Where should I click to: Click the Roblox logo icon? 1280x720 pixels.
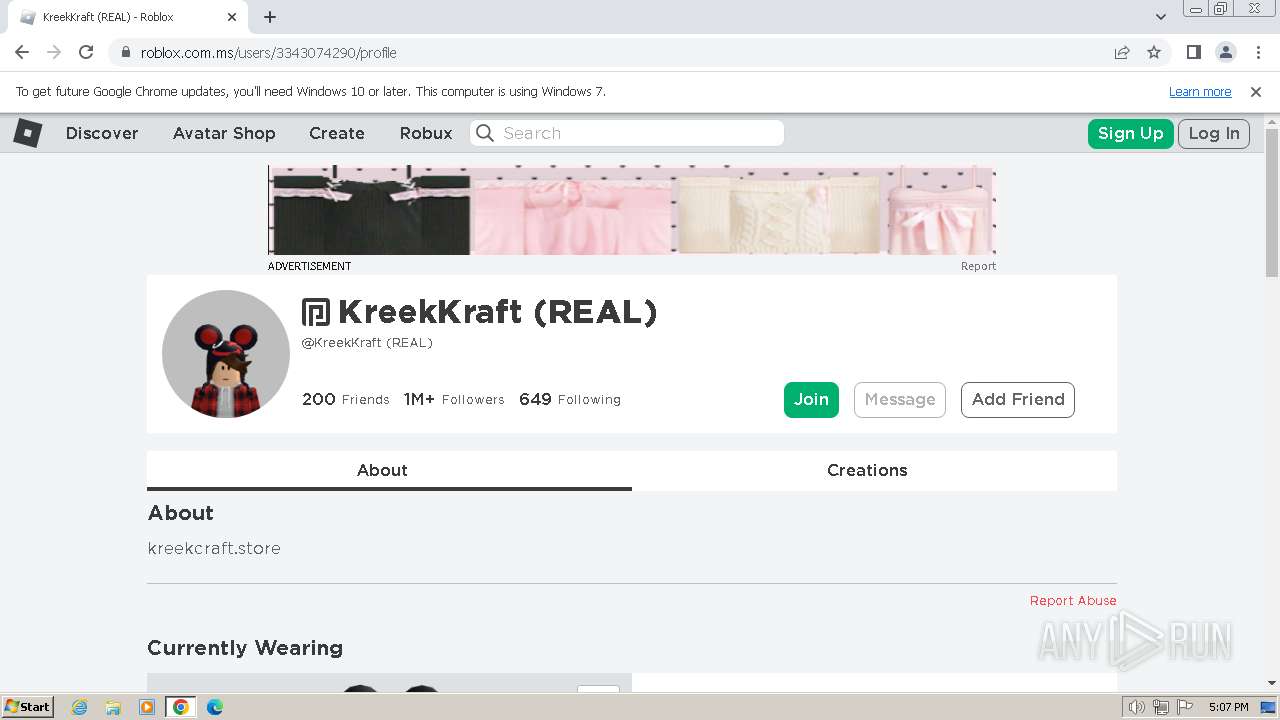click(x=27, y=133)
